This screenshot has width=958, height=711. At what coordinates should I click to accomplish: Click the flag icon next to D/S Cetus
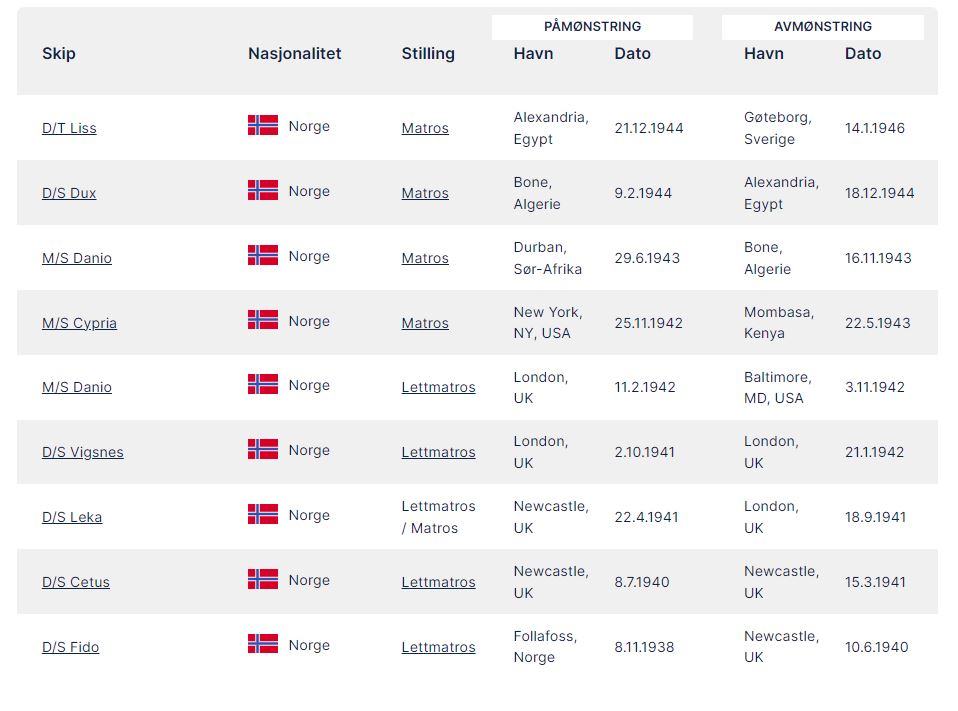point(263,580)
